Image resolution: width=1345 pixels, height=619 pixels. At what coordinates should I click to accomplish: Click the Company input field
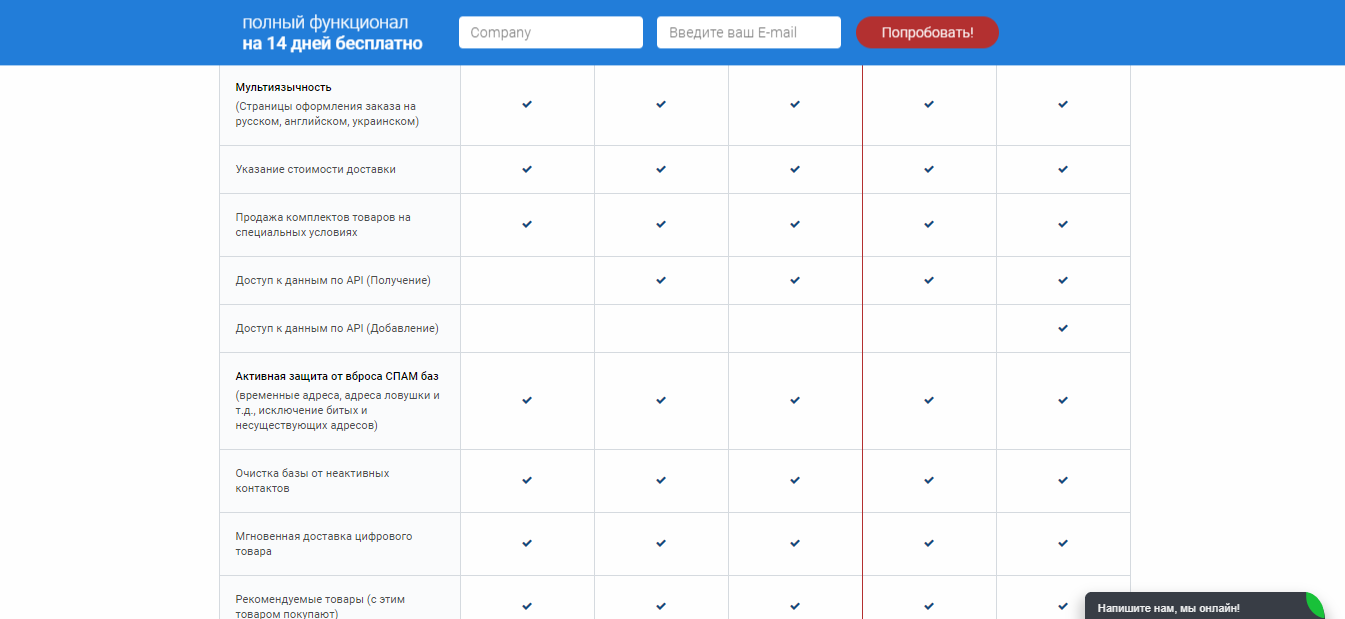pos(550,32)
